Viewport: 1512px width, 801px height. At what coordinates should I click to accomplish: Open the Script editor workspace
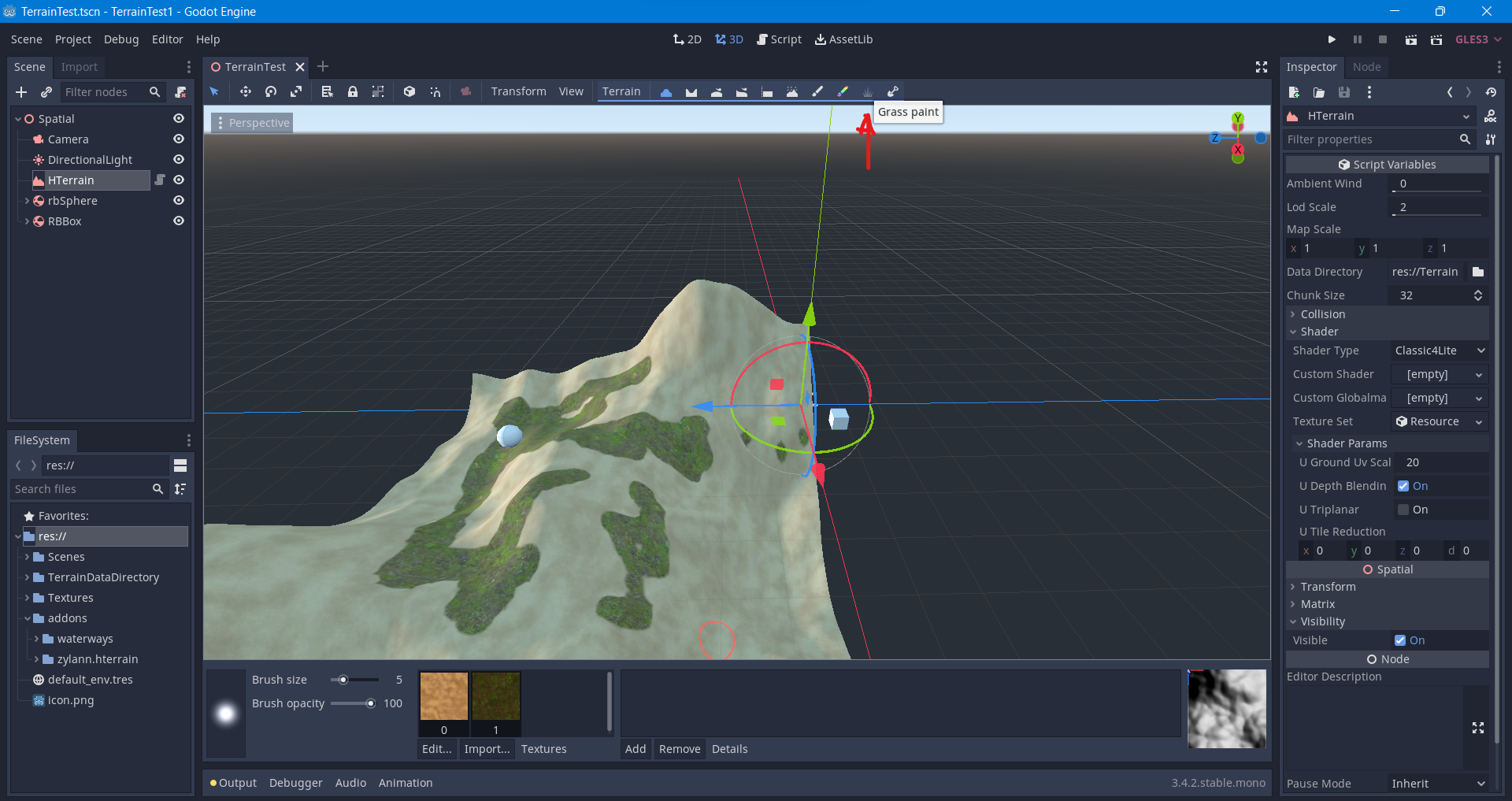pos(778,39)
